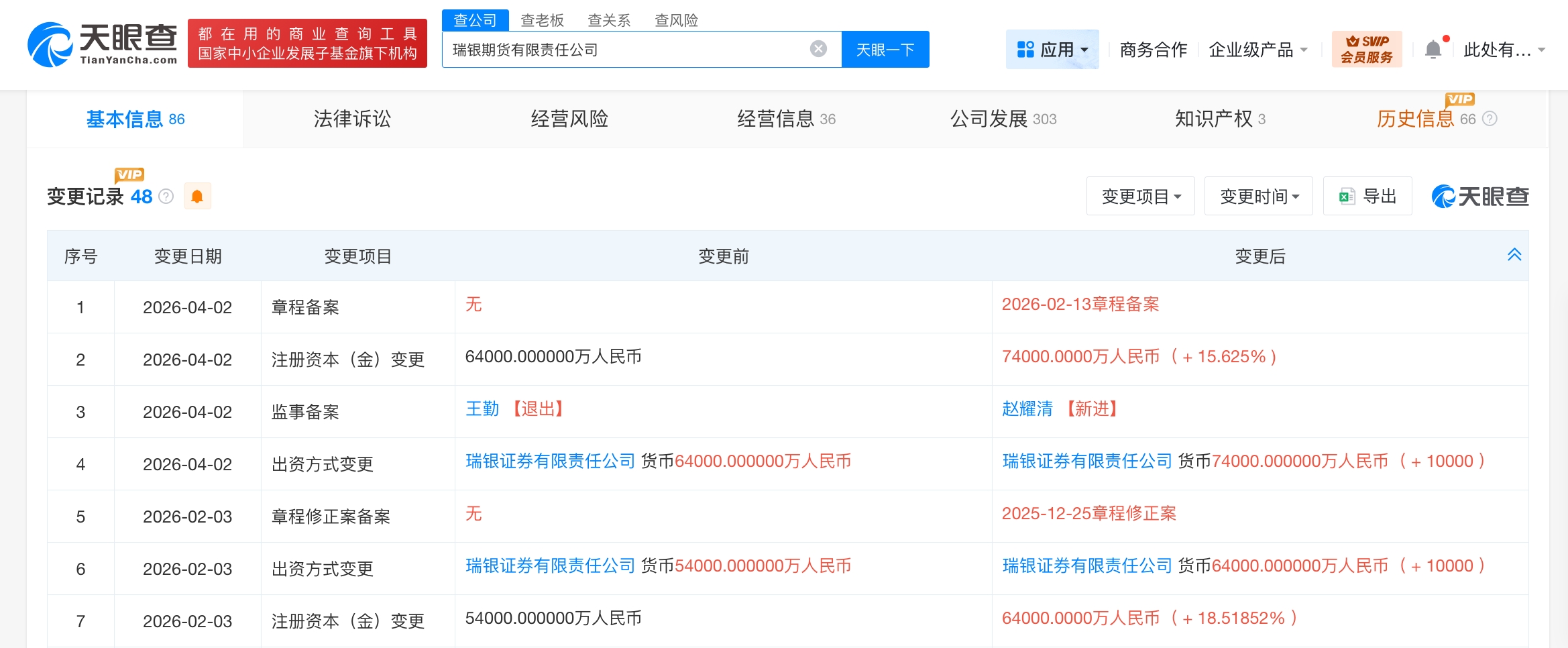Open notifications via the bell icon
This screenshot has width=1568, height=648.
click(x=1435, y=48)
